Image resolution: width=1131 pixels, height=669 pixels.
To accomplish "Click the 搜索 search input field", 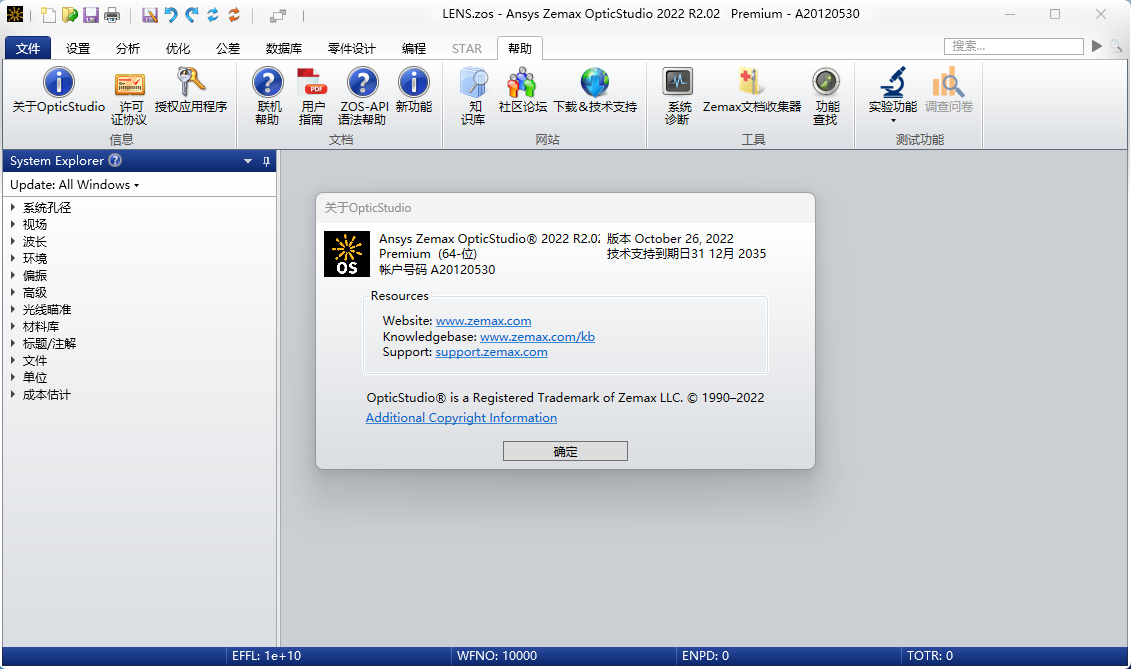I will coord(1013,46).
